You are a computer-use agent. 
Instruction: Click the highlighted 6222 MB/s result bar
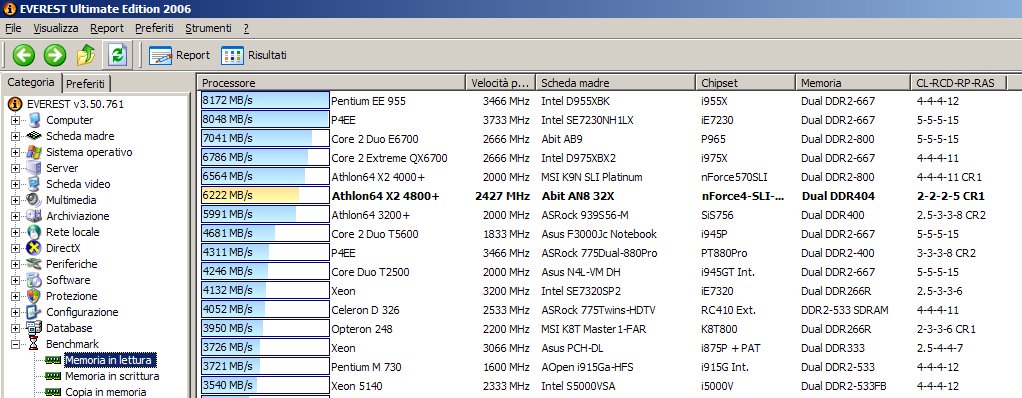click(265, 196)
